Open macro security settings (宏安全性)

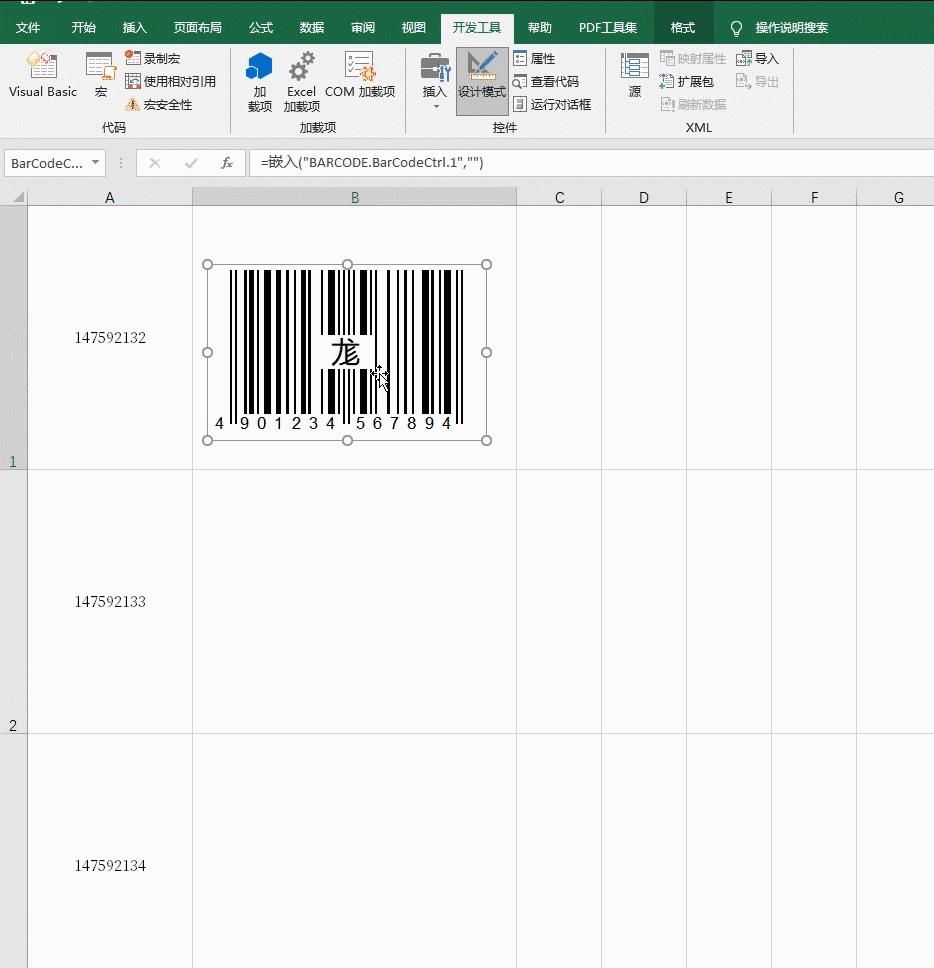click(159, 104)
